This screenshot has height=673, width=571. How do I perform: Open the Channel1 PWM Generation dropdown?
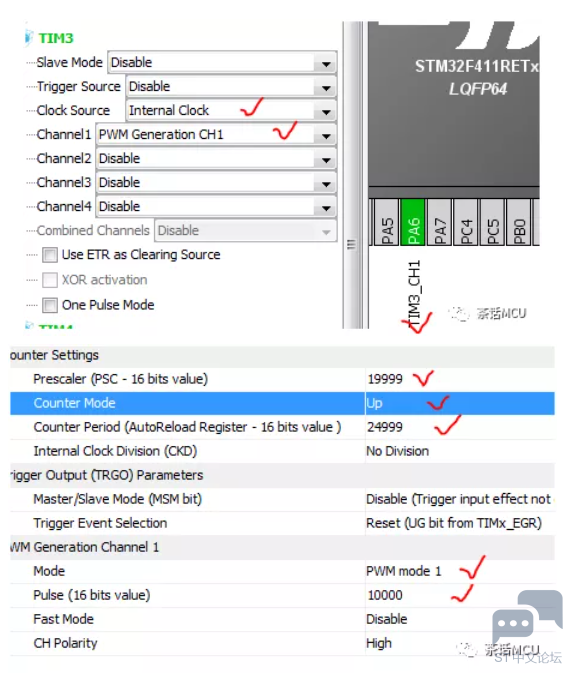pyautogui.click(x=216, y=135)
